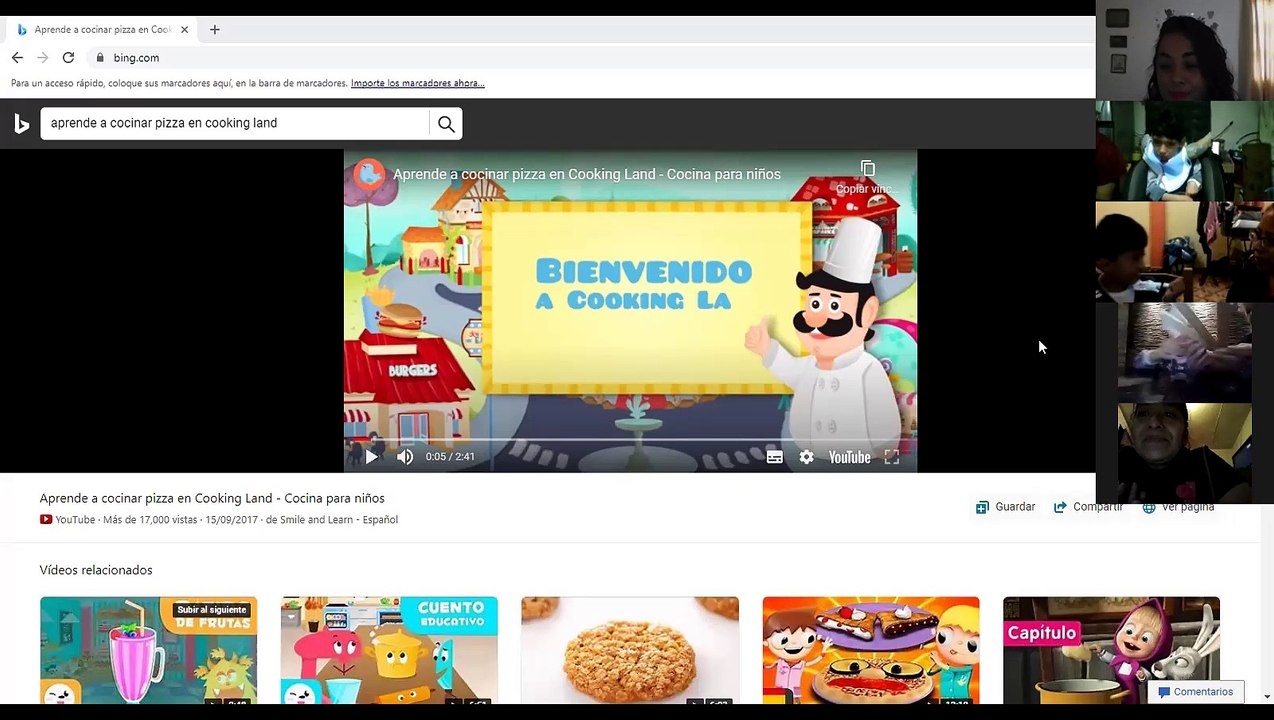This screenshot has height=720, width=1274.
Task: Toggle video subtitles icon
Action: tap(774, 457)
